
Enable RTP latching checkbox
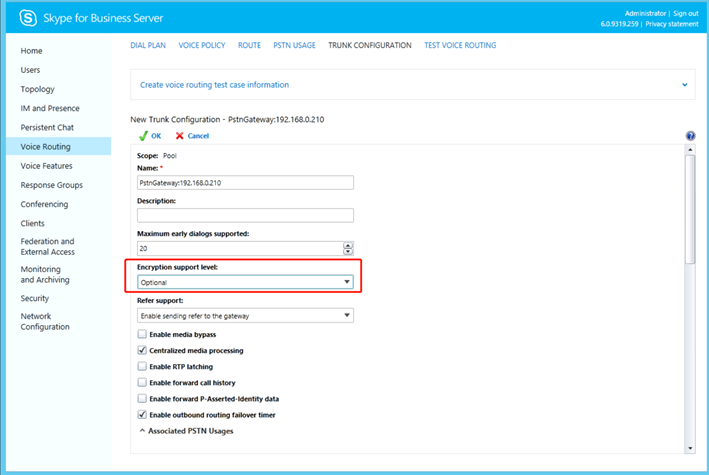point(142,366)
